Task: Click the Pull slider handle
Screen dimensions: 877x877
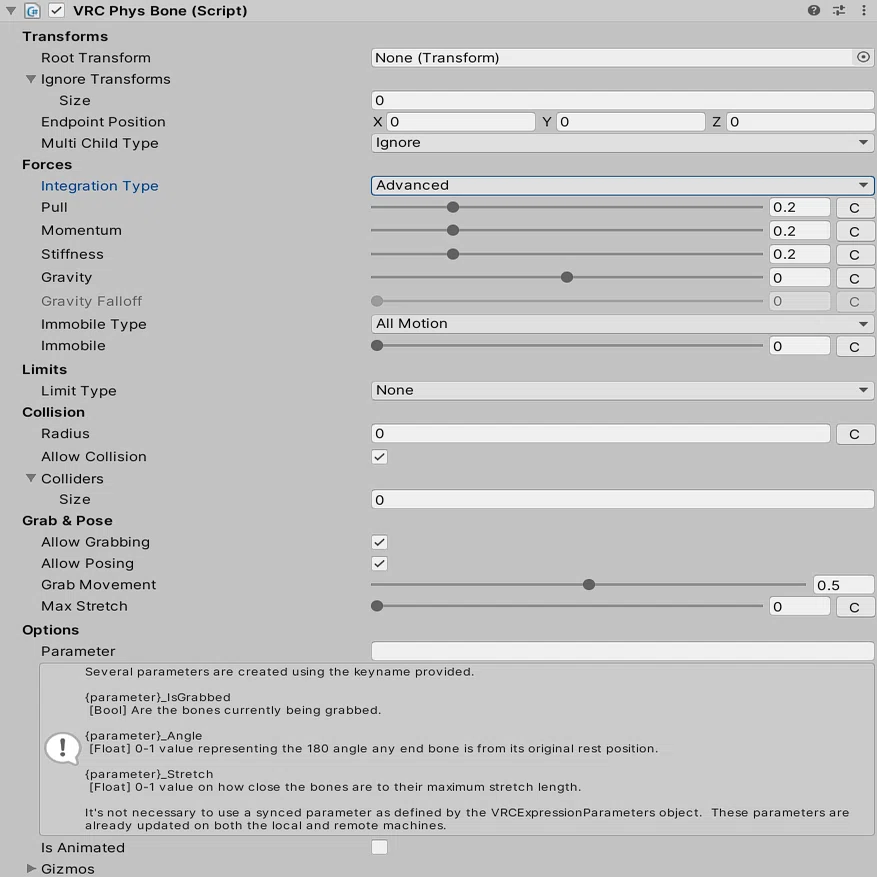Action: pos(453,208)
